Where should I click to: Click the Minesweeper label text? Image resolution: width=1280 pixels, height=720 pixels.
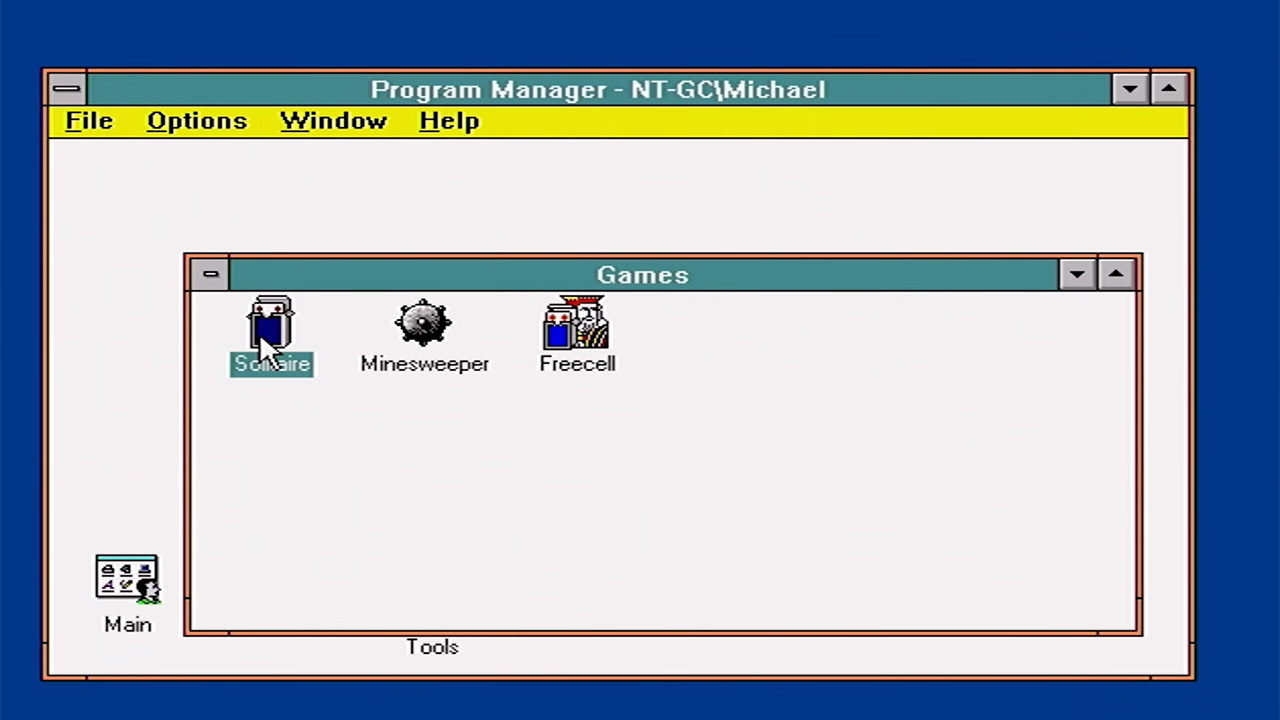pos(425,364)
